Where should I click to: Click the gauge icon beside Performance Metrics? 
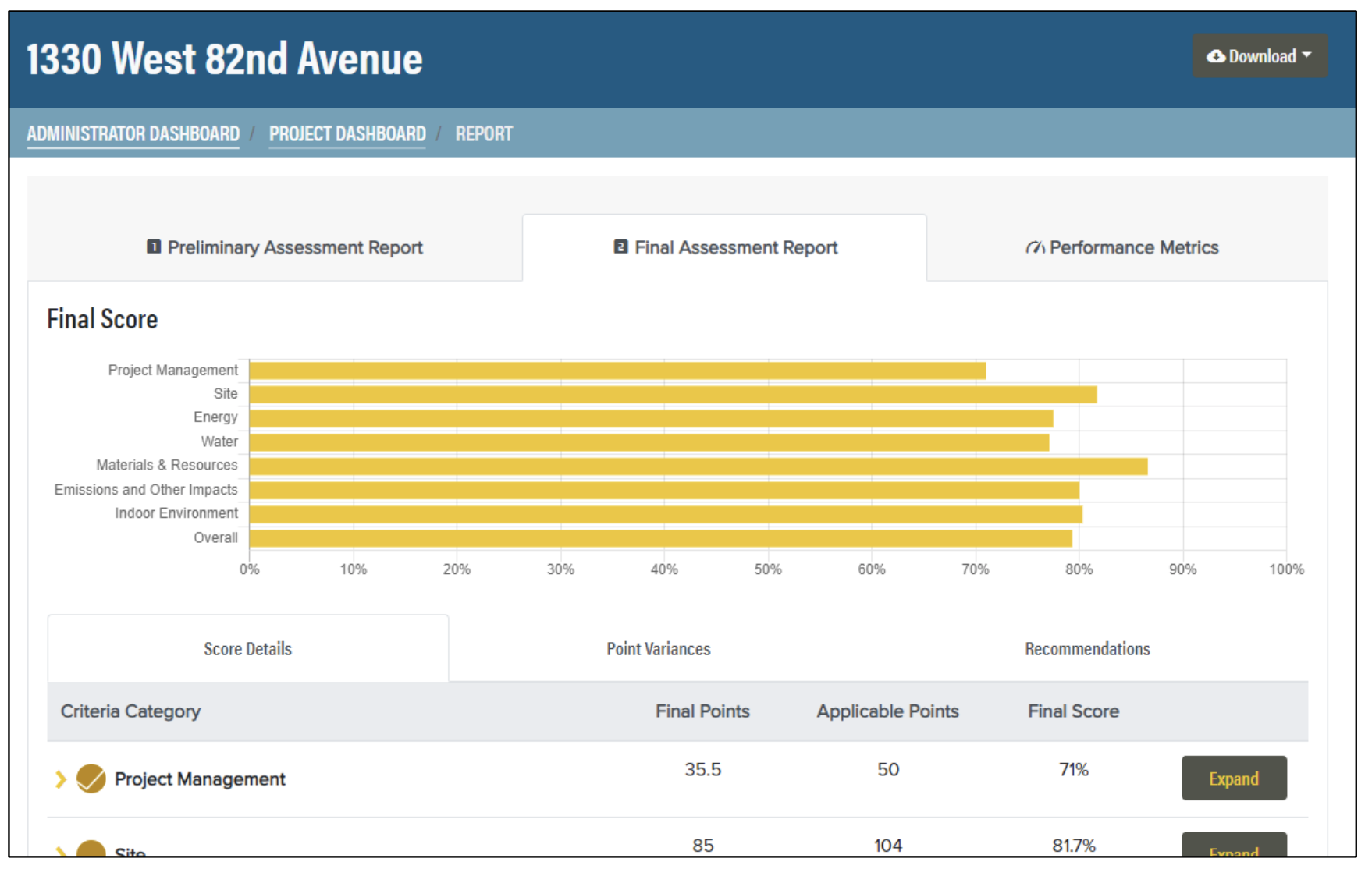point(1034,248)
